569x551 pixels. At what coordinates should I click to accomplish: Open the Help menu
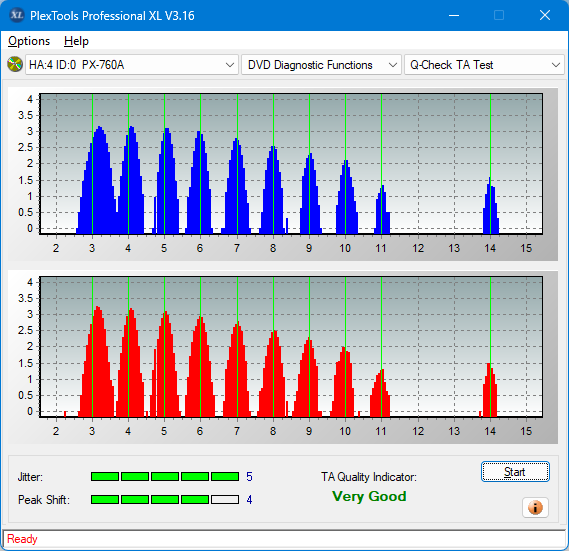tap(76, 41)
